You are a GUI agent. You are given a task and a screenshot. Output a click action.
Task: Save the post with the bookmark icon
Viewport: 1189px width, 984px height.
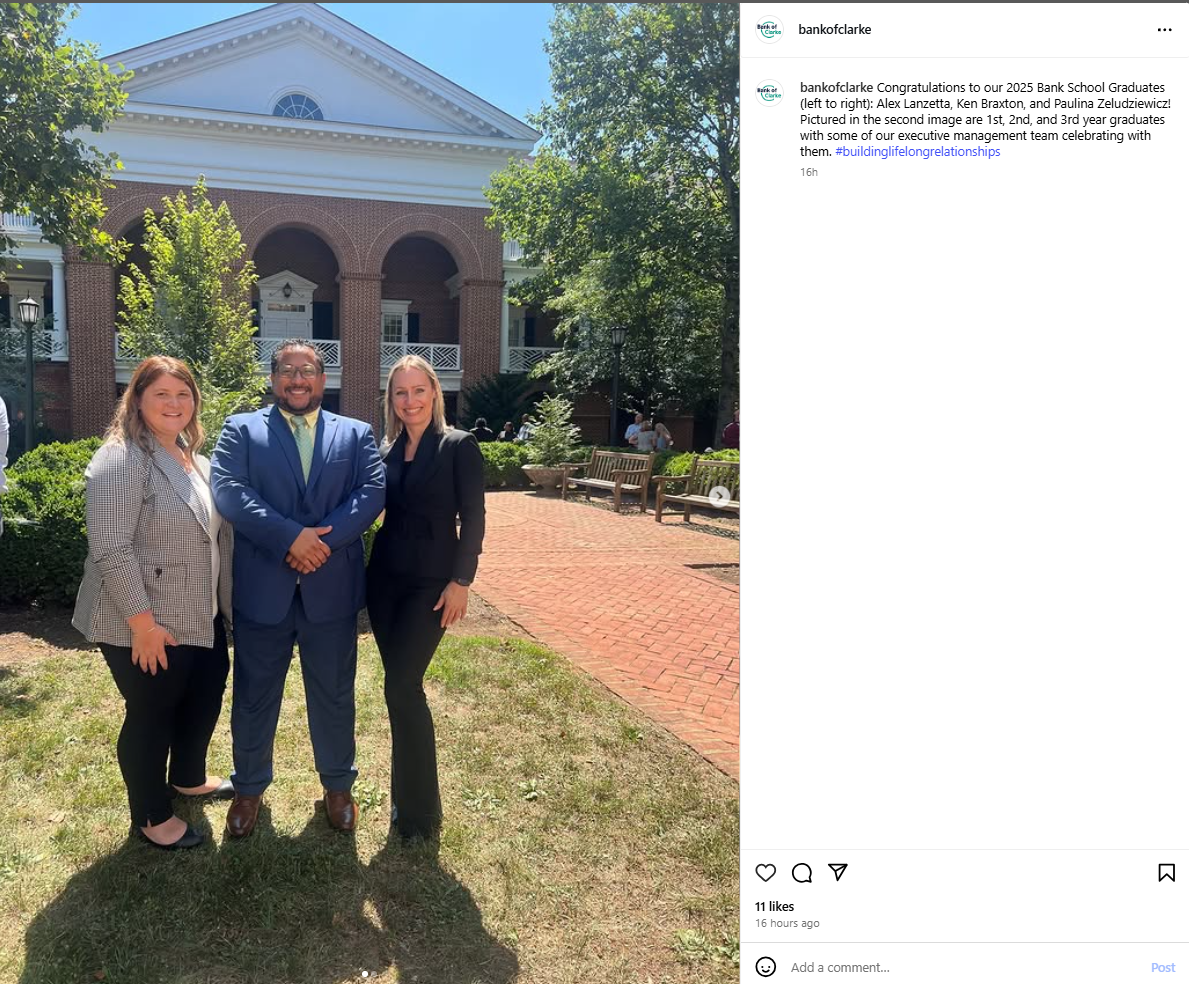[x=1166, y=873]
